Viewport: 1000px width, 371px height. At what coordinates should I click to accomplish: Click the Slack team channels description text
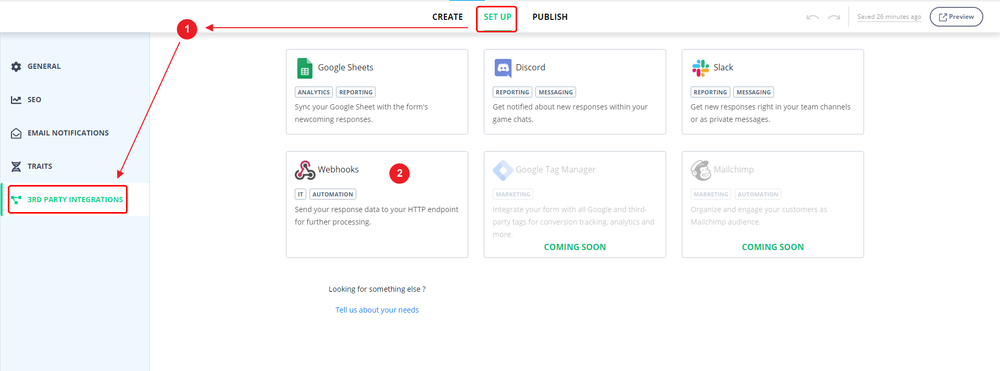point(770,113)
